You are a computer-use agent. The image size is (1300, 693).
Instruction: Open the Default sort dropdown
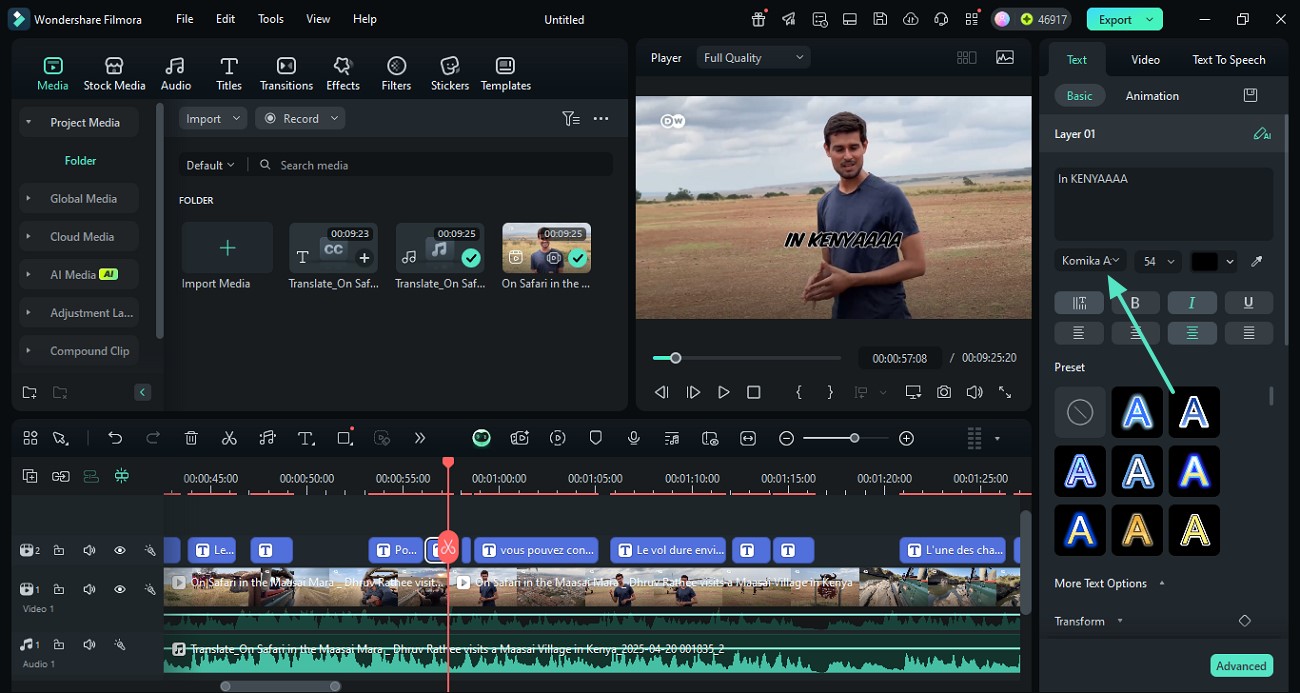[210, 165]
